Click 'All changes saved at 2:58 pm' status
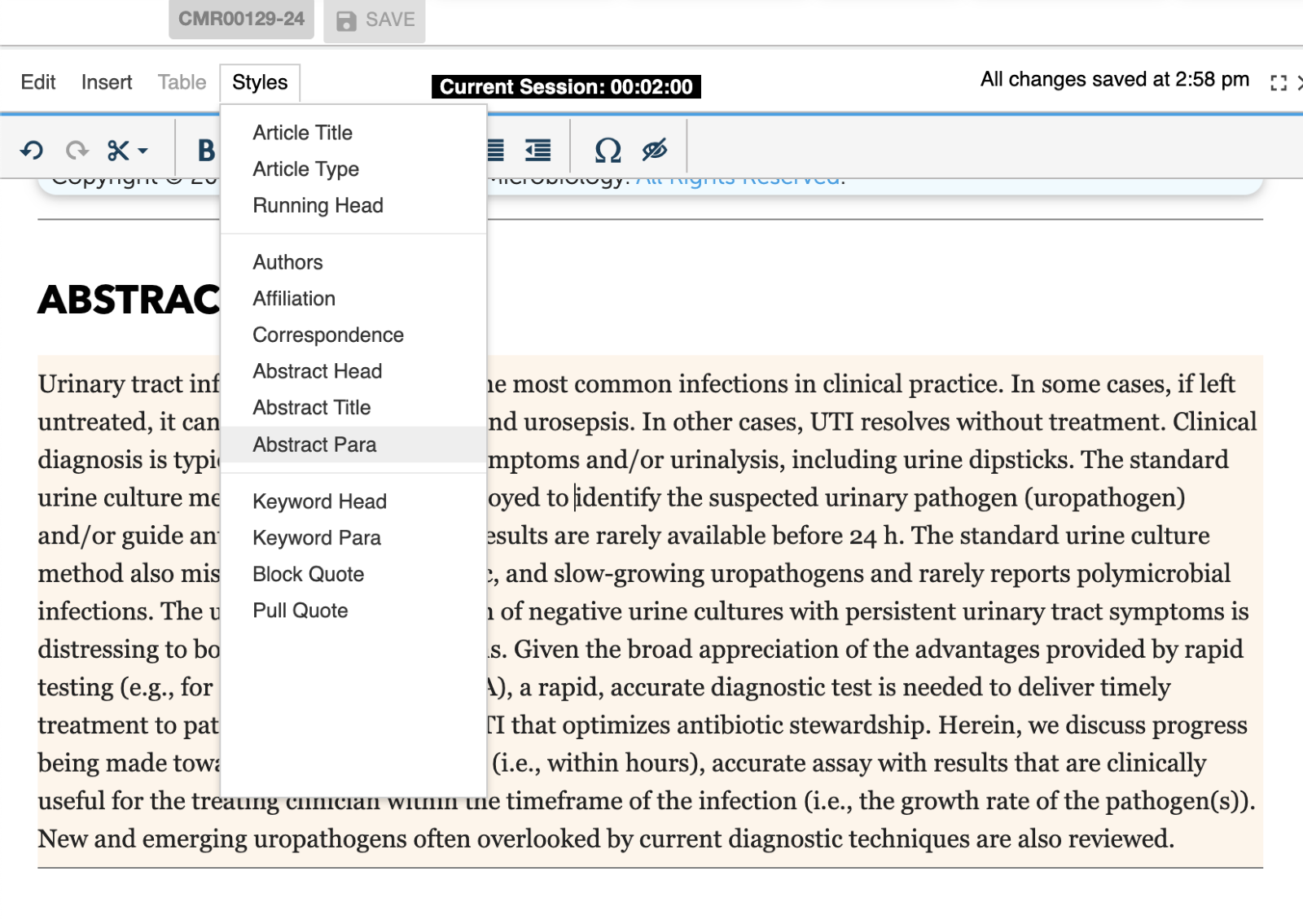The height and width of the screenshot is (924, 1303). click(x=1114, y=80)
